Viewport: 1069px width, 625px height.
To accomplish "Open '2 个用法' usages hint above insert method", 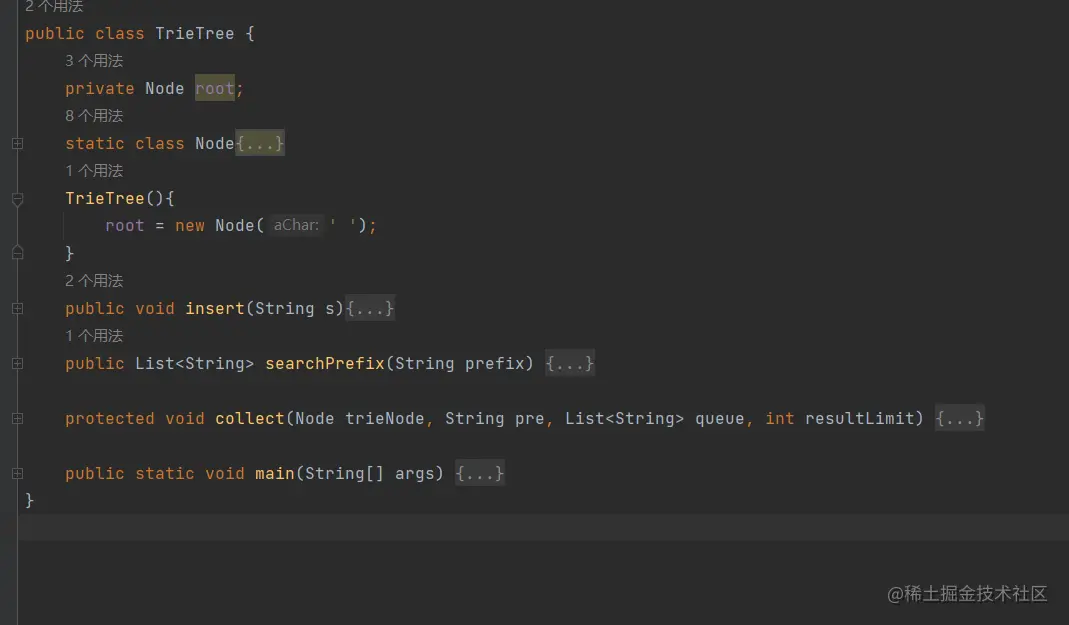I will [x=94, y=281].
